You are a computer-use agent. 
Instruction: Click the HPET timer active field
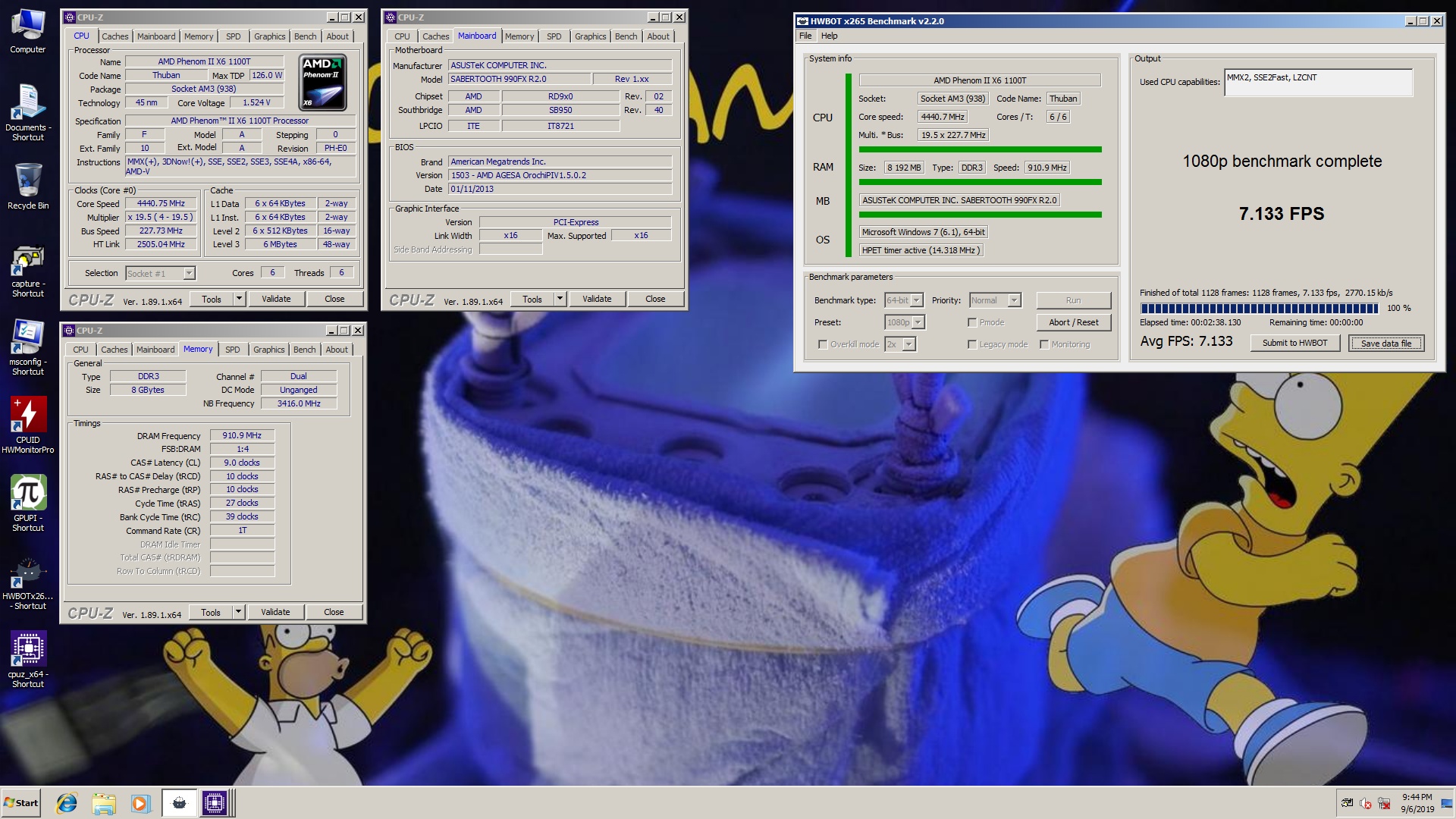tap(921, 250)
